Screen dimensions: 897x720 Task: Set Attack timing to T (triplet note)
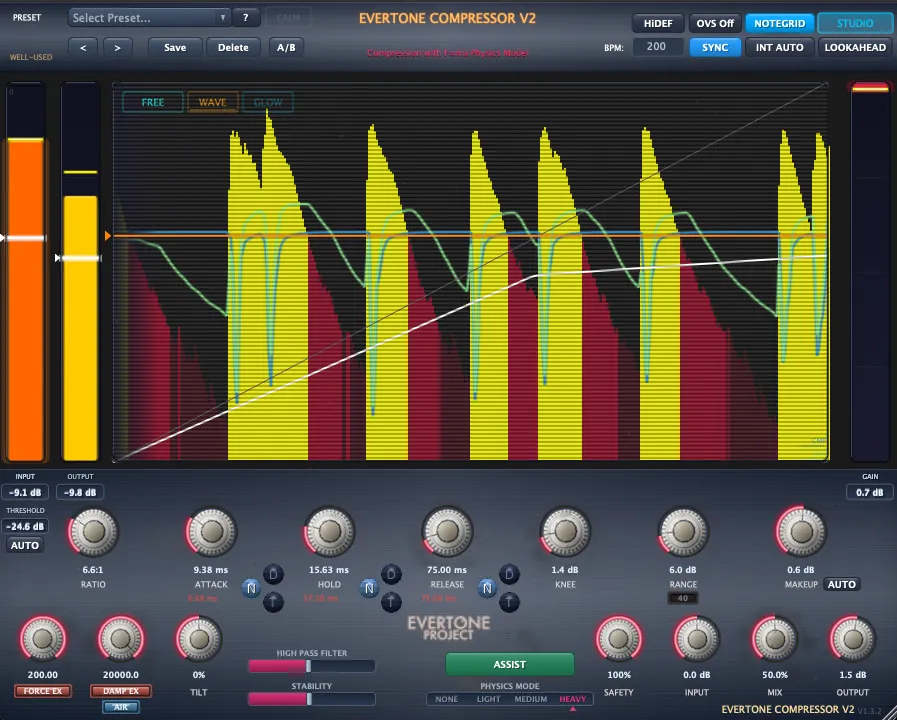pyautogui.click(x=273, y=602)
